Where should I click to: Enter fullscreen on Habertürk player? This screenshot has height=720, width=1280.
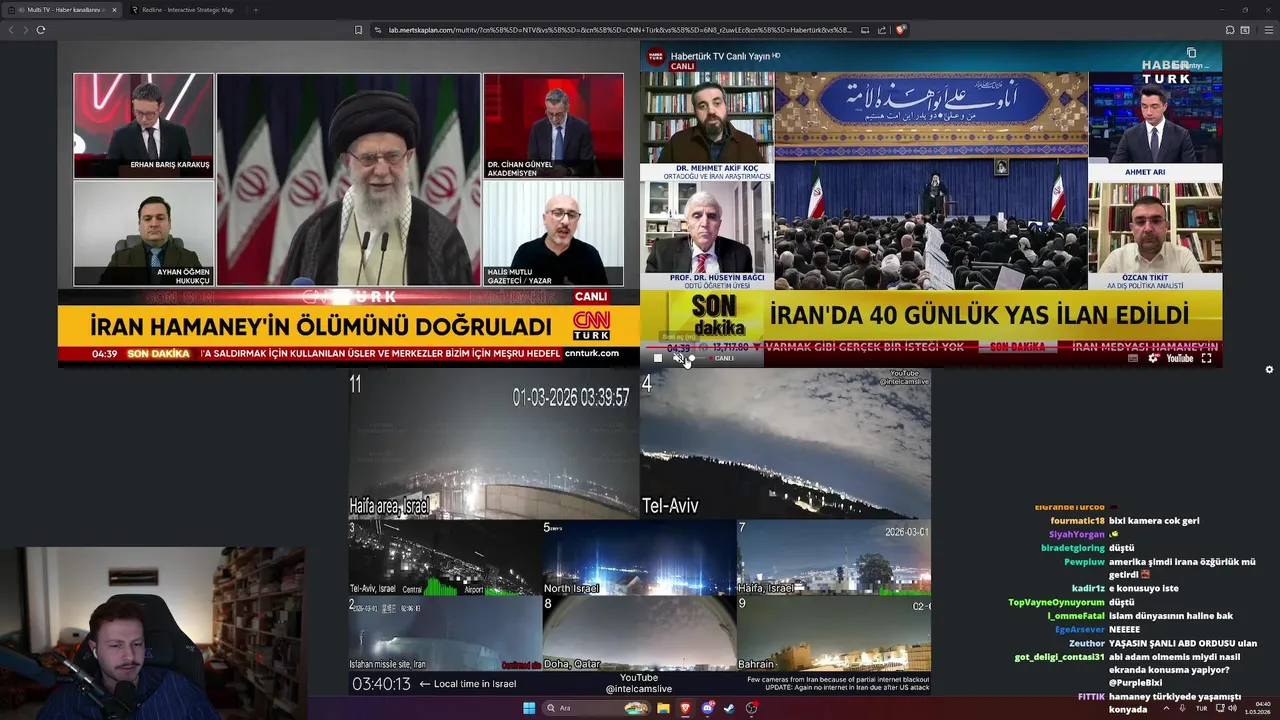click(1206, 358)
